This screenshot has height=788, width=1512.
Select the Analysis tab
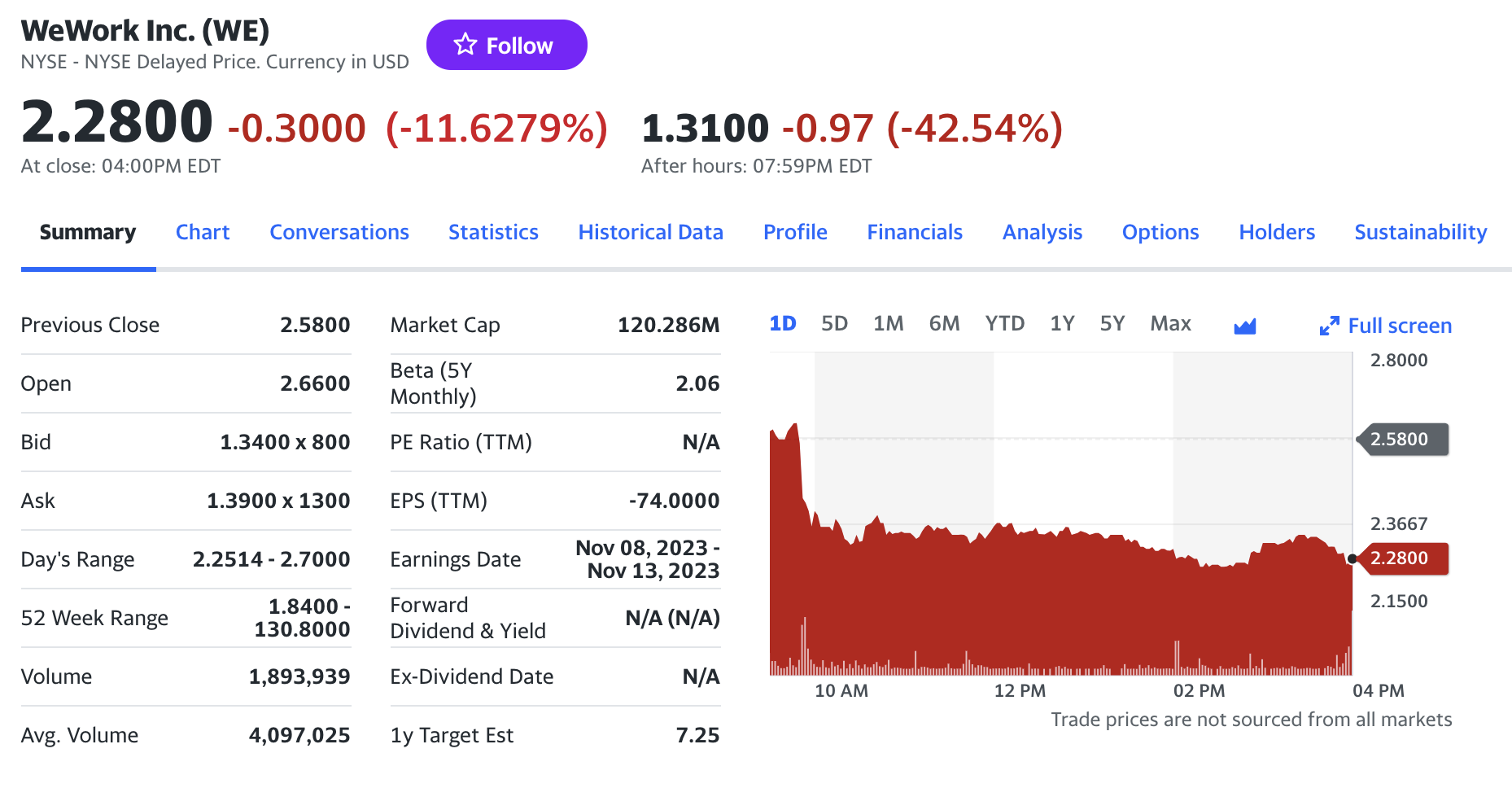[x=1042, y=233]
